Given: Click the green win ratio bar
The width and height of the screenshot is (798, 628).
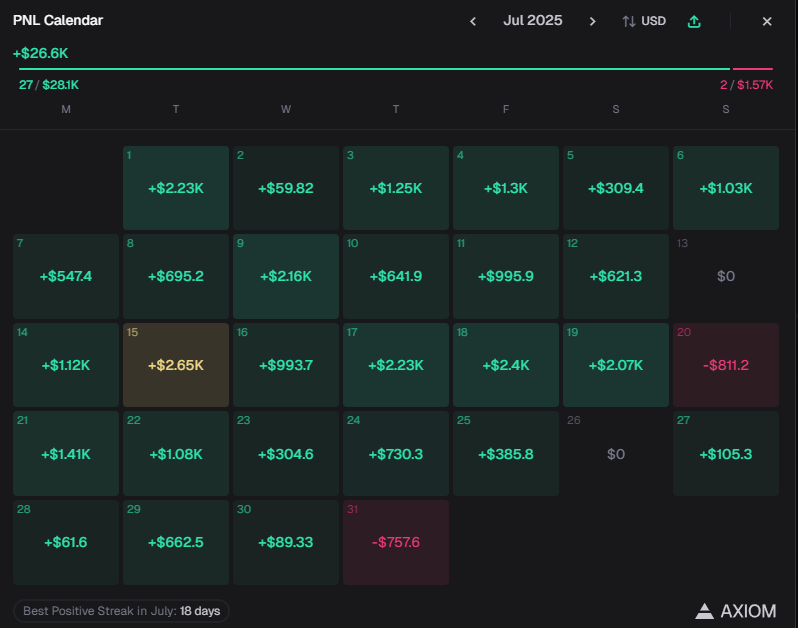Looking at the screenshot, I should (375, 69).
